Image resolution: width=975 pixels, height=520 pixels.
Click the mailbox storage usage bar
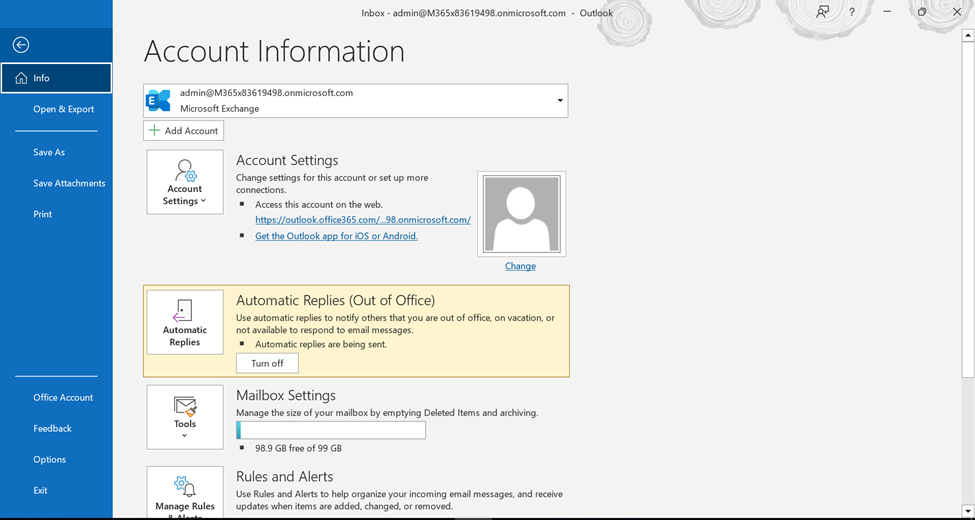pyautogui.click(x=331, y=430)
